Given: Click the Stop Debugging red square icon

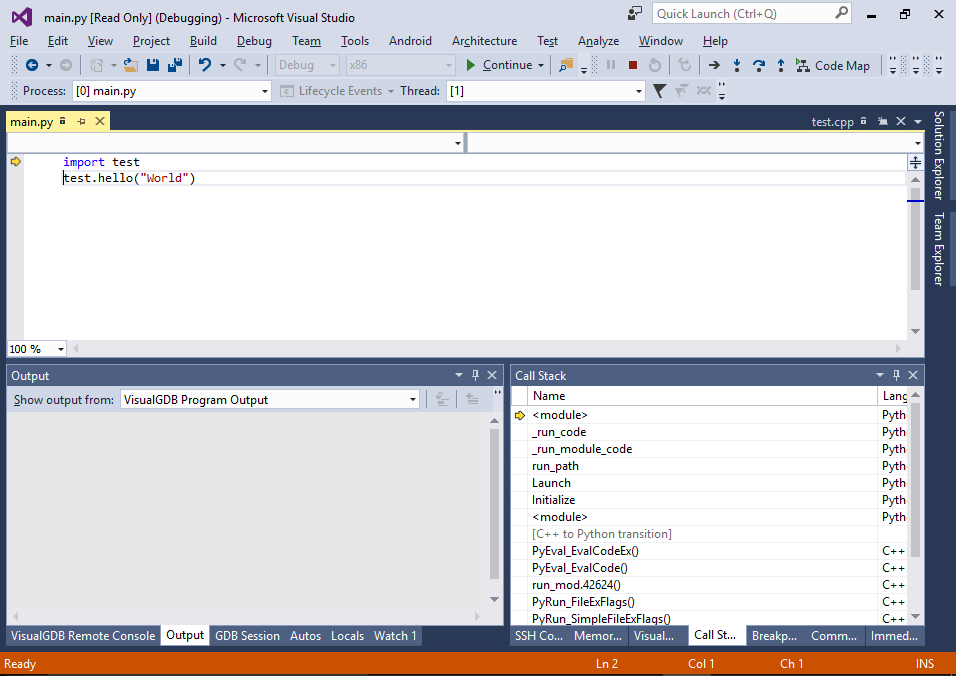Looking at the screenshot, I should pyautogui.click(x=632, y=65).
